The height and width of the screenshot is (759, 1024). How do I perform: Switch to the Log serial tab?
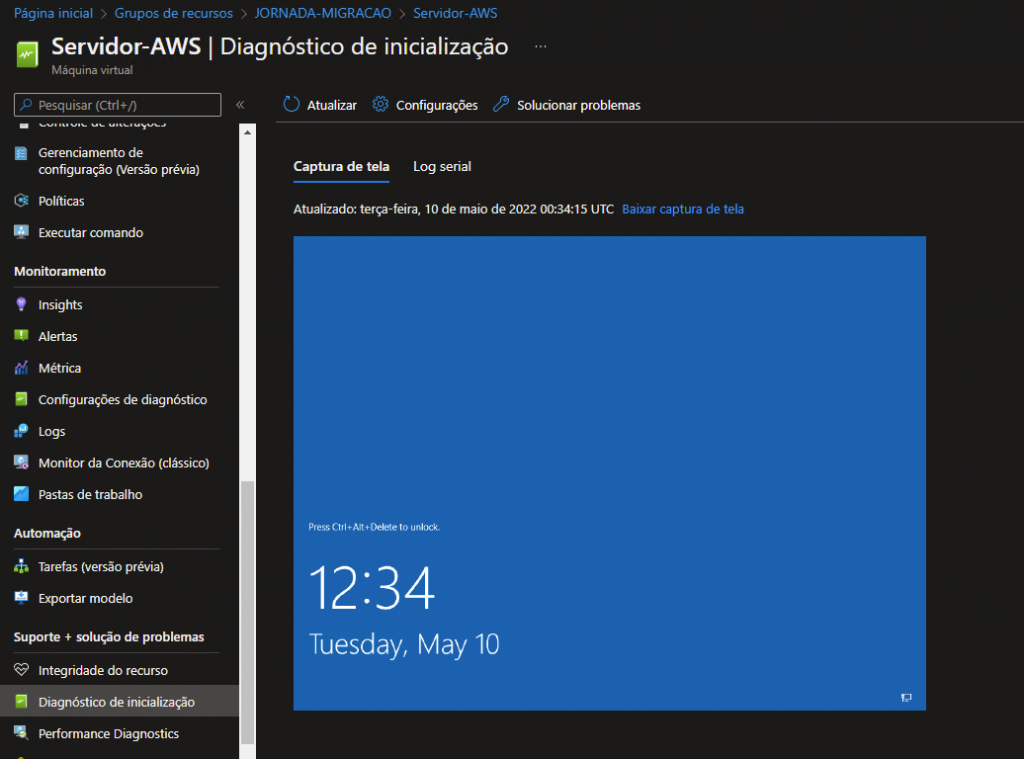pos(442,167)
